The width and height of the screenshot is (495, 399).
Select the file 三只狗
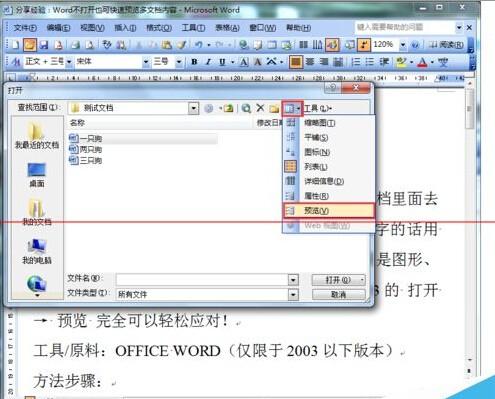pos(86,160)
